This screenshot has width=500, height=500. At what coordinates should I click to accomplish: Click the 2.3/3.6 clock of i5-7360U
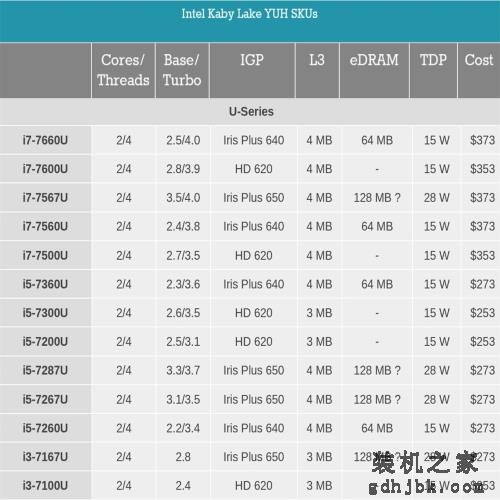183,284
